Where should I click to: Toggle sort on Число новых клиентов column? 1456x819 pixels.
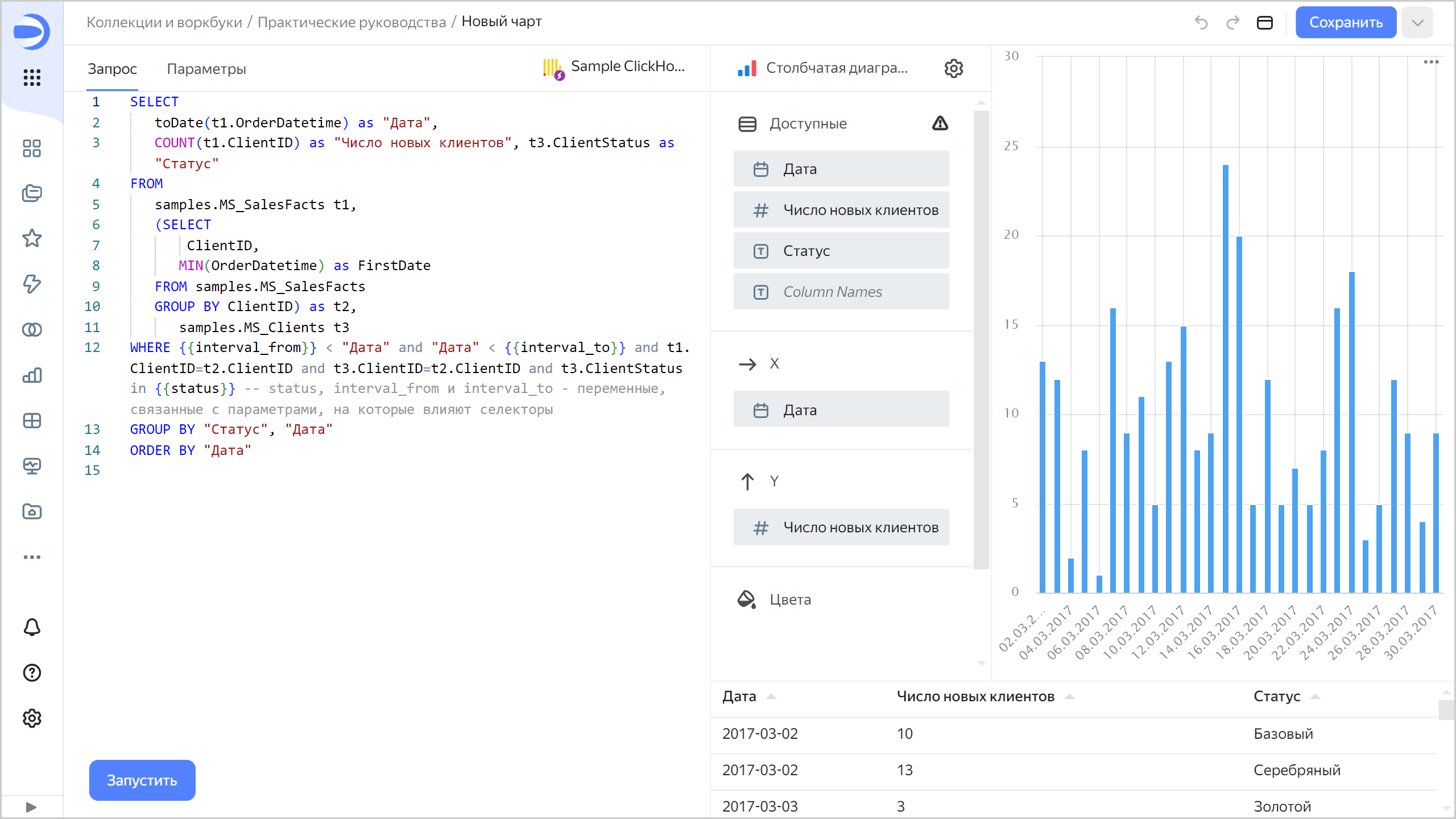(x=1072, y=696)
